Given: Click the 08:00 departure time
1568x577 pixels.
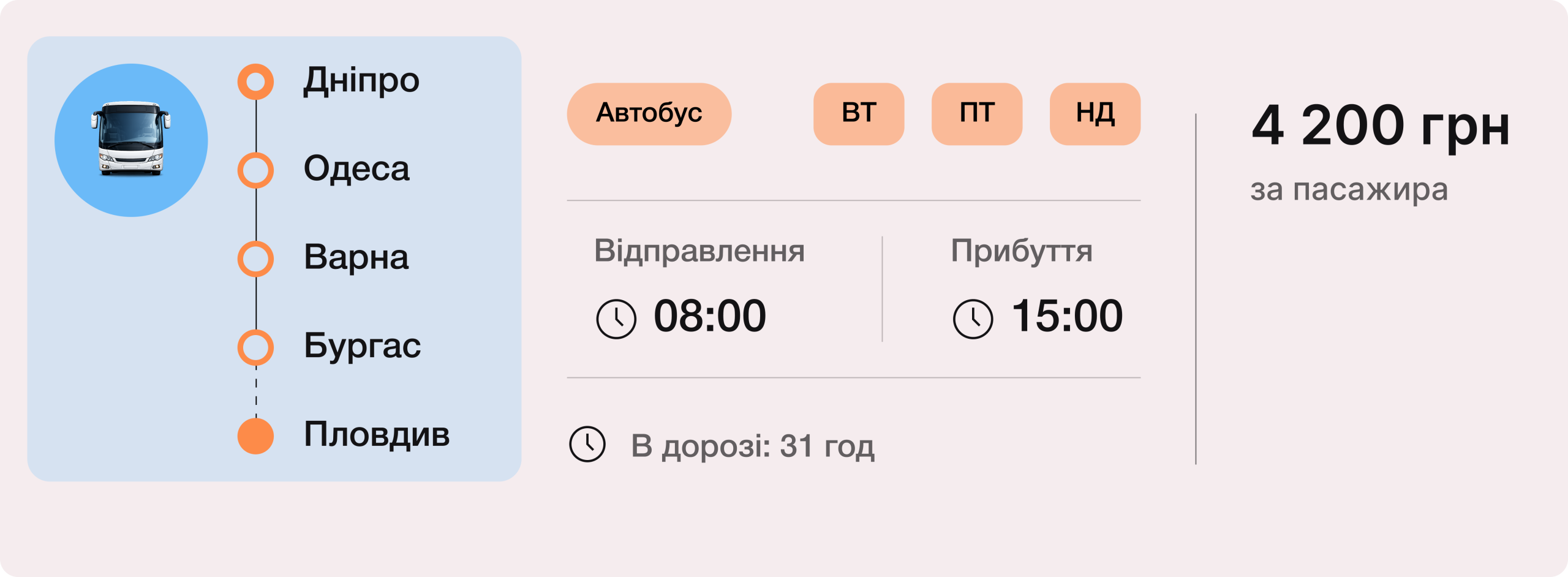Looking at the screenshot, I should pyautogui.click(x=710, y=316).
